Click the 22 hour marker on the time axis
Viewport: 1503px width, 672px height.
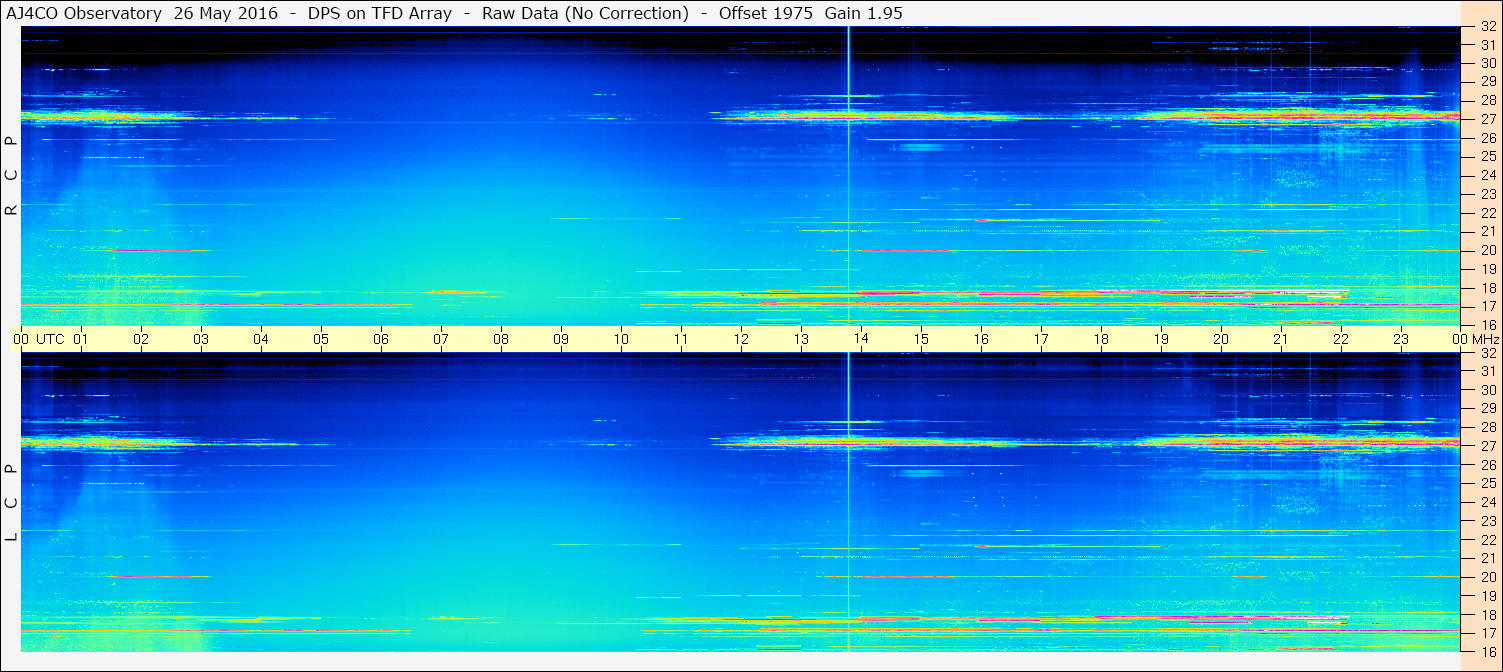tap(1341, 339)
